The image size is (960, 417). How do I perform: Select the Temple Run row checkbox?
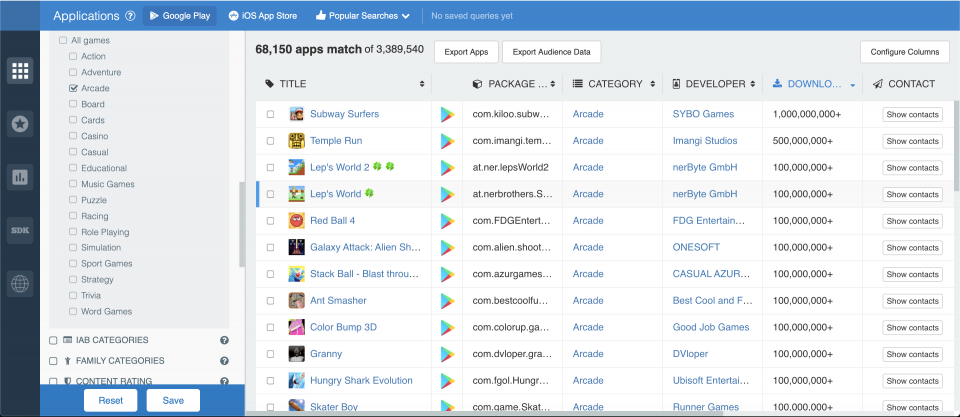(271, 141)
